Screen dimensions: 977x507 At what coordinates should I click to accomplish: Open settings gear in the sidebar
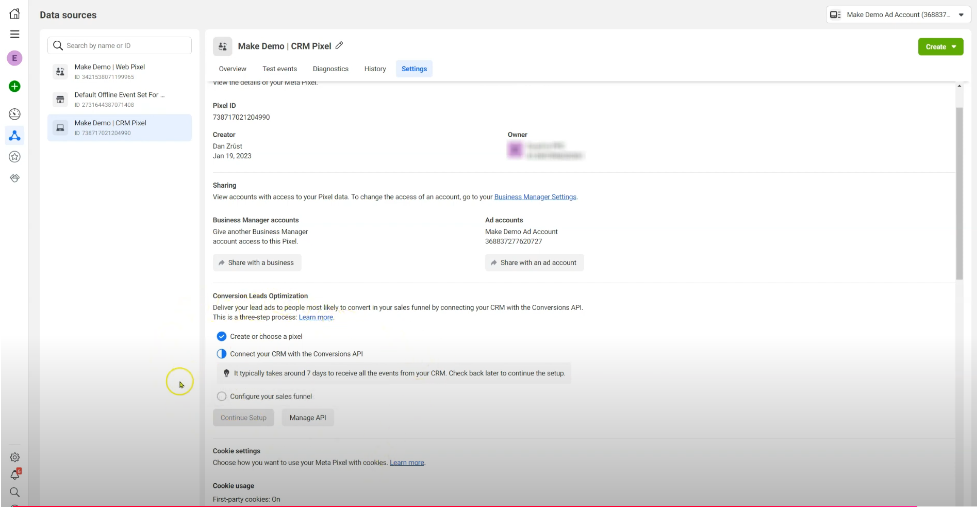tap(14, 457)
